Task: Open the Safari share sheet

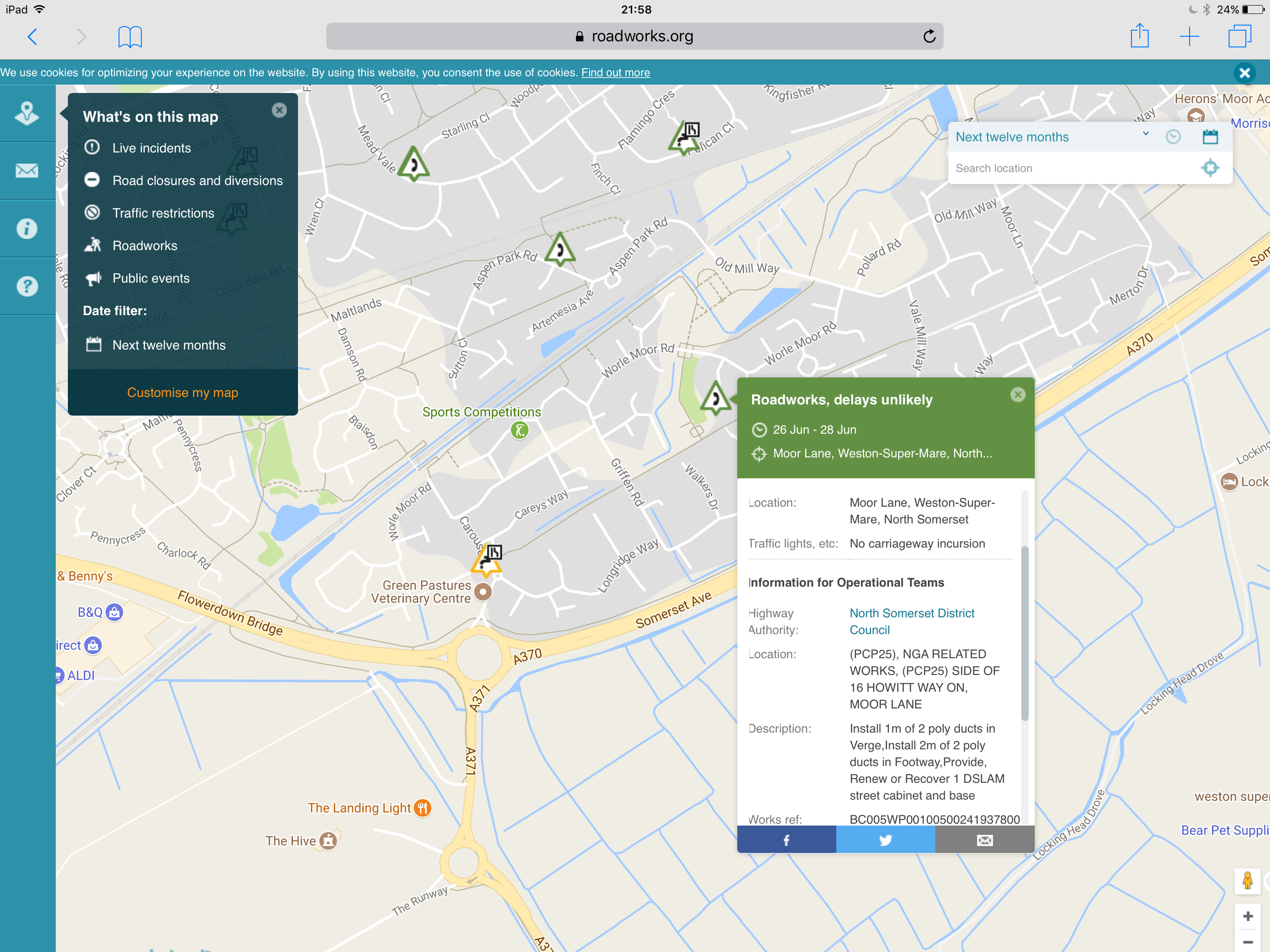Action: [x=1140, y=36]
